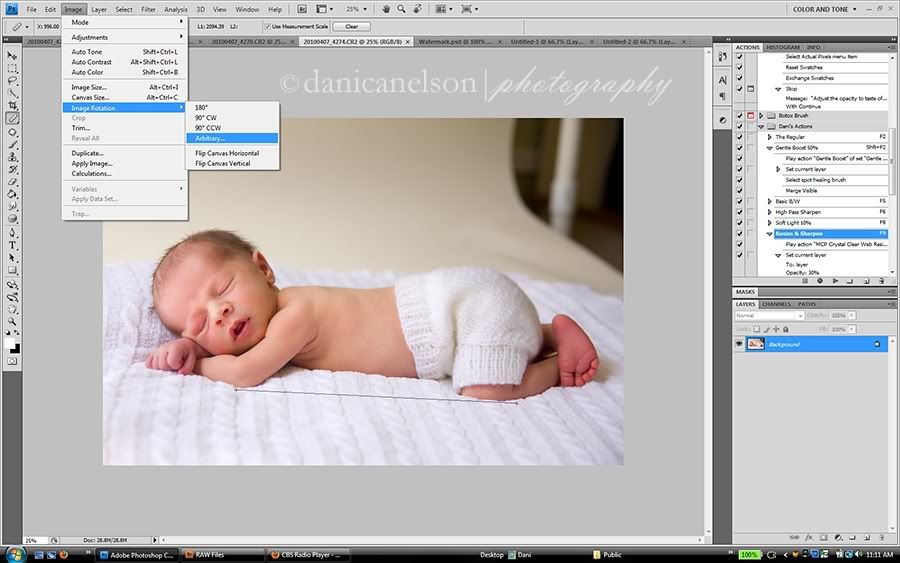Open the Paragraph panel icon
The image size is (900, 563).
coord(722,96)
